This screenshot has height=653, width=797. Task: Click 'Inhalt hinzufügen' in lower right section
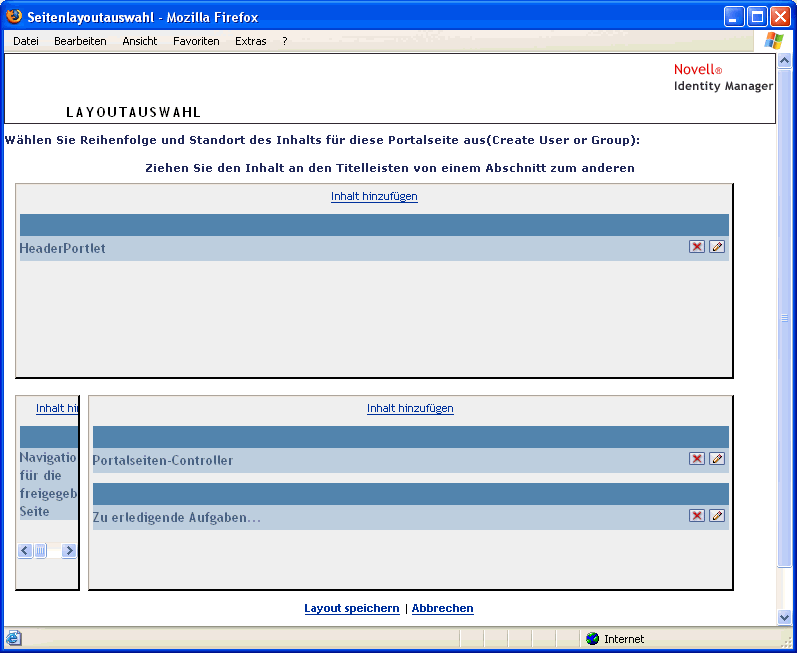(x=410, y=408)
